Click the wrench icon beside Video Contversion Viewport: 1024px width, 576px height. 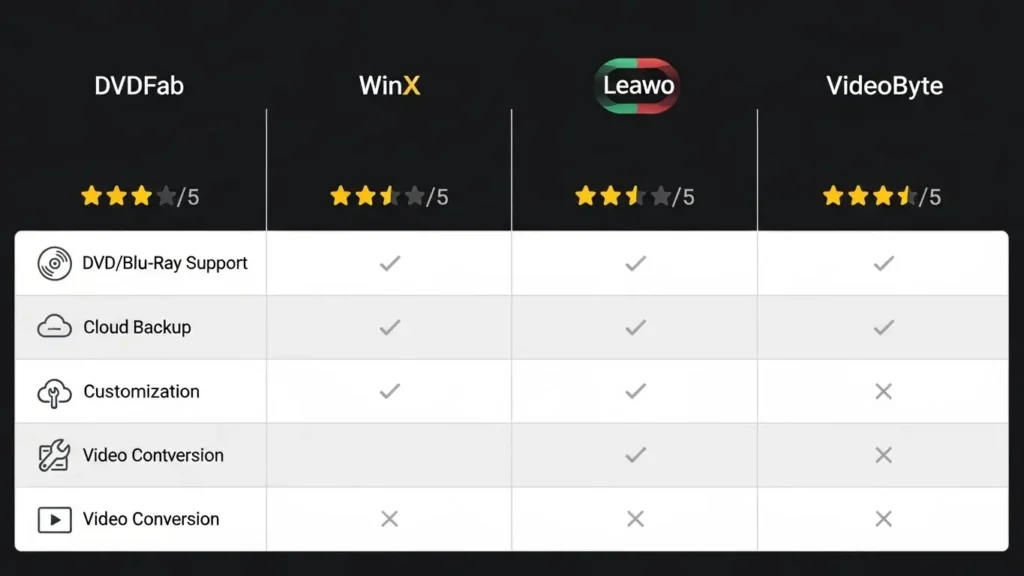coord(54,456)
